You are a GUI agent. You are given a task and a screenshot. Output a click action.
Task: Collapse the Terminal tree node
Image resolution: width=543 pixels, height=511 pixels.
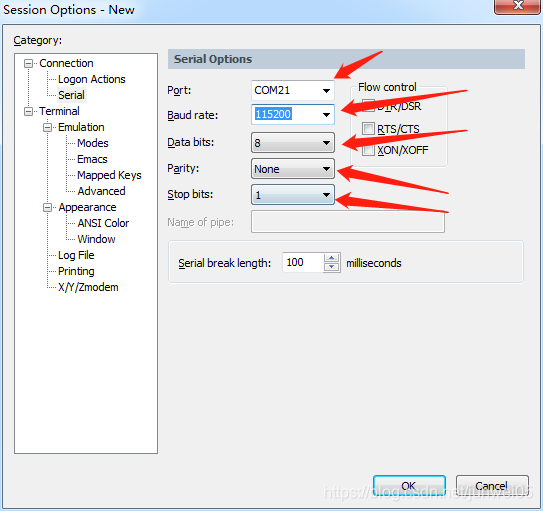(28, 111)
